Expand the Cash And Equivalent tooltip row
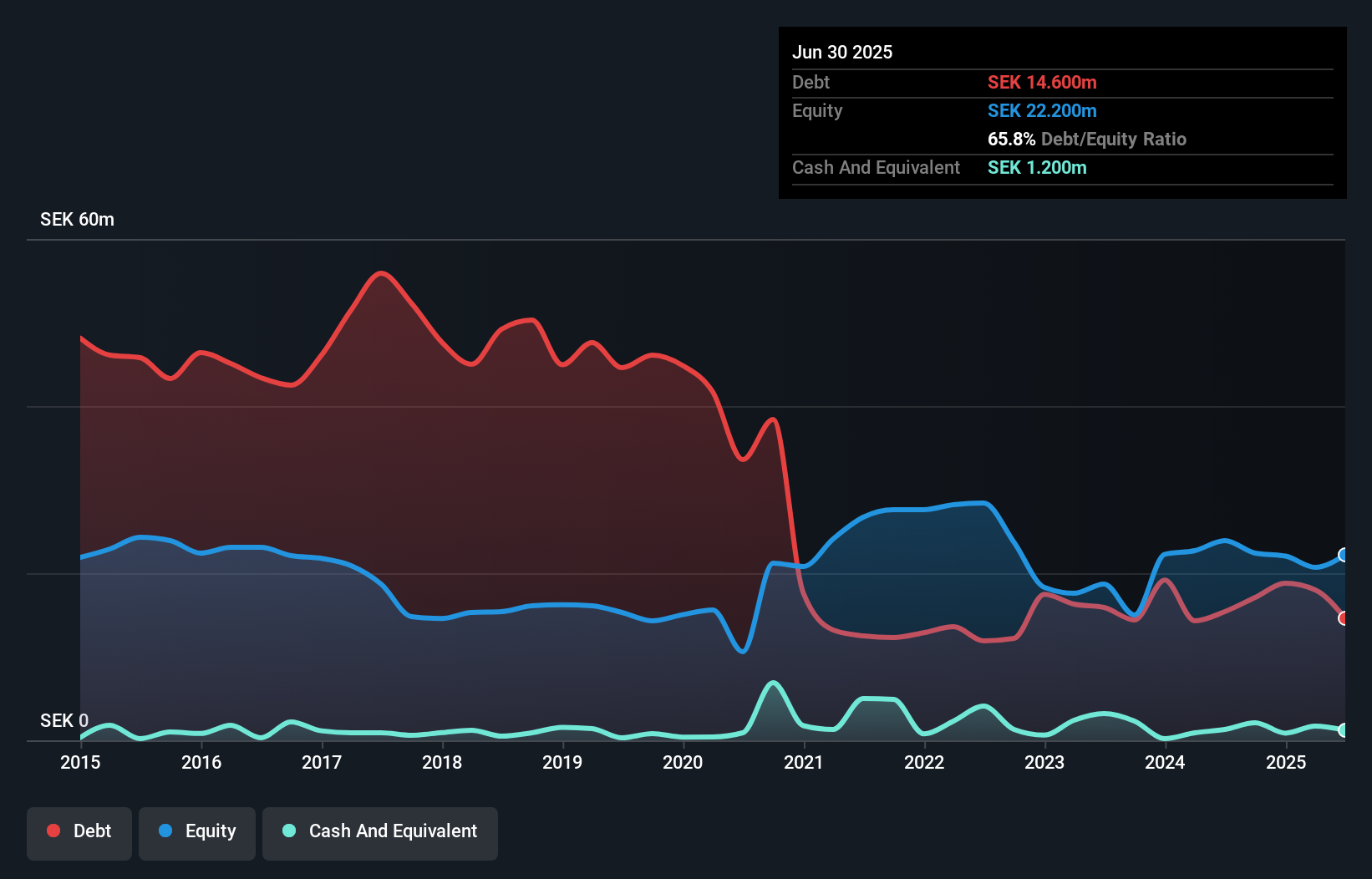The image size is (1372, 879). (875, 167)
